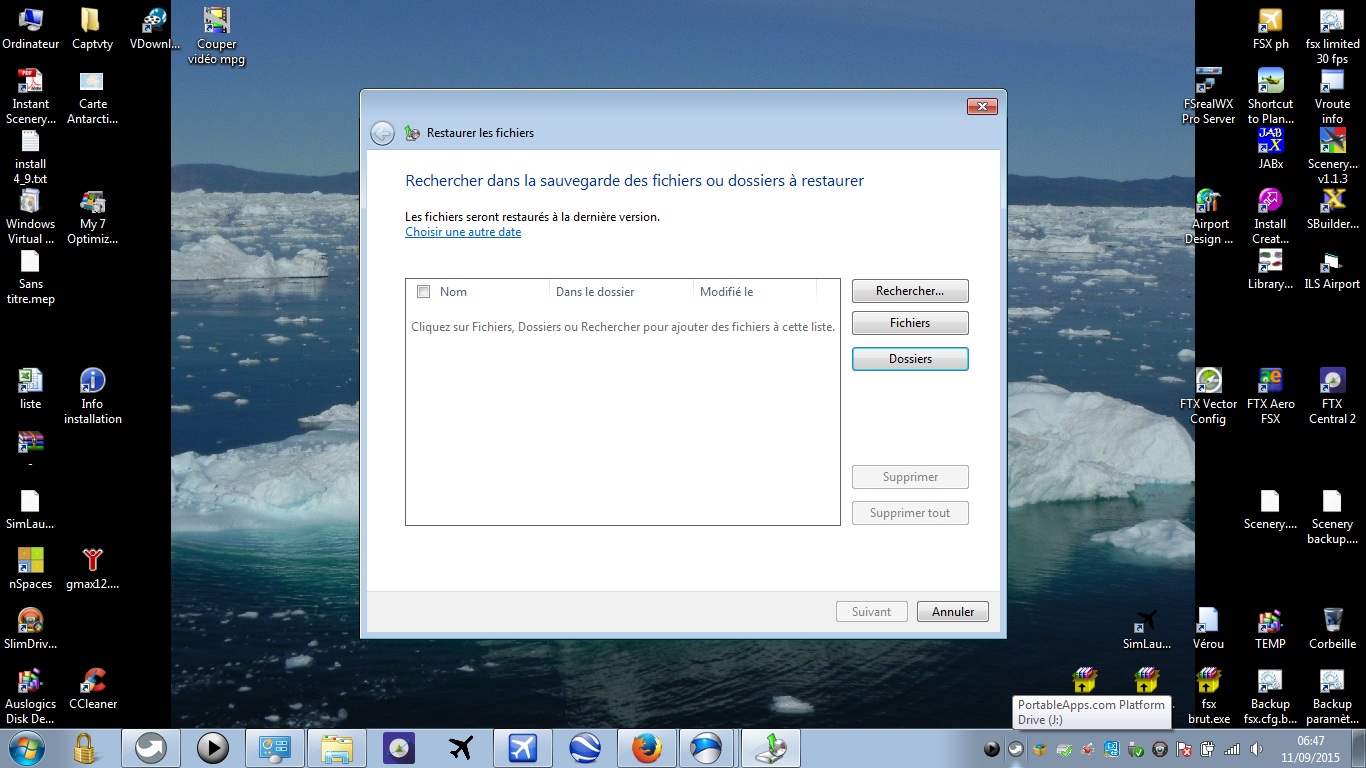Viewport: 1366px width, 768px height.
Task: Select the Auslogics Disk De... icon
Action: click(31, 696)
